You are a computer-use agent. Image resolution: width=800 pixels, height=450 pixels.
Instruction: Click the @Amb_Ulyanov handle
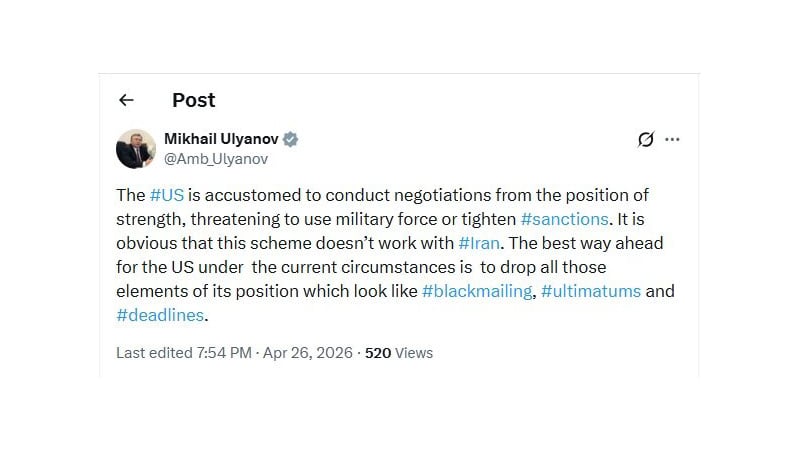click(x=215, y=158)
